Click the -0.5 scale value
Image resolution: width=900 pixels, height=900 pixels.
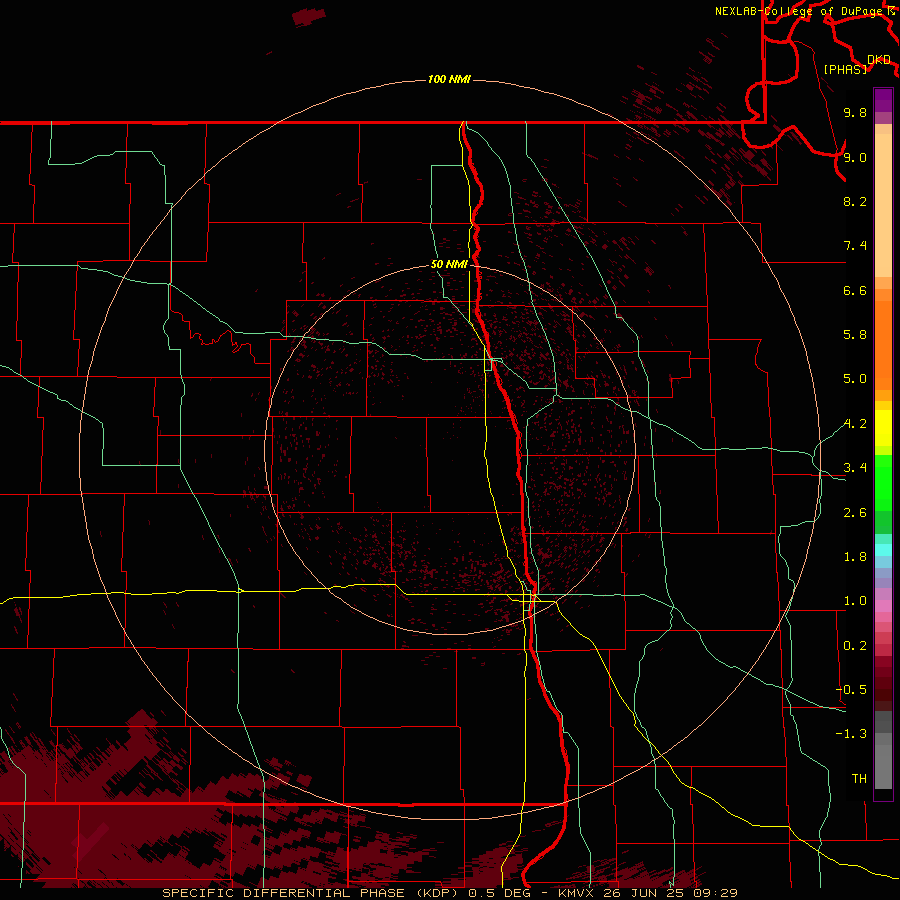[x=851, y=690]
